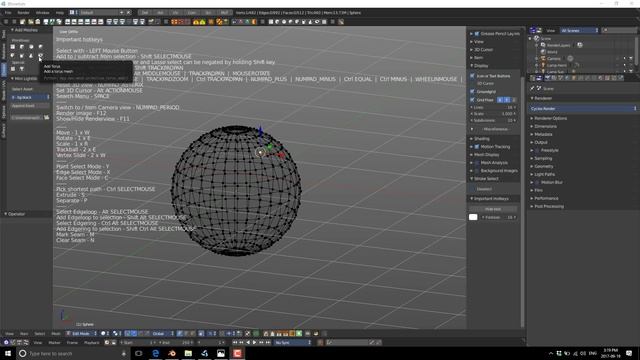
Task: Click the pivot point icon in 3D header
Action: [x=116, y=333]
